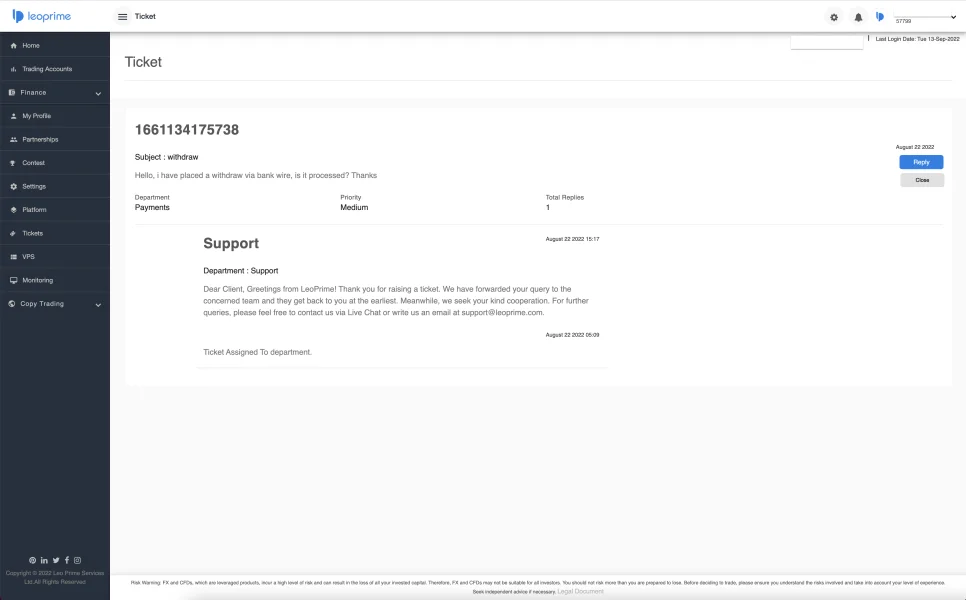Click the Tickets icon in sidebar
The width and height of the screenshot is (966, 600).
[x=14, y=233]
